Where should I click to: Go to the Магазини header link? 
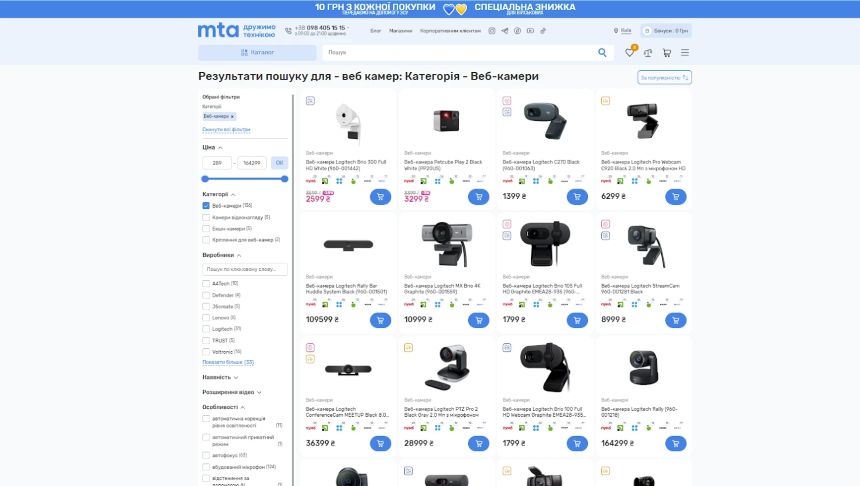coord(400,31)
